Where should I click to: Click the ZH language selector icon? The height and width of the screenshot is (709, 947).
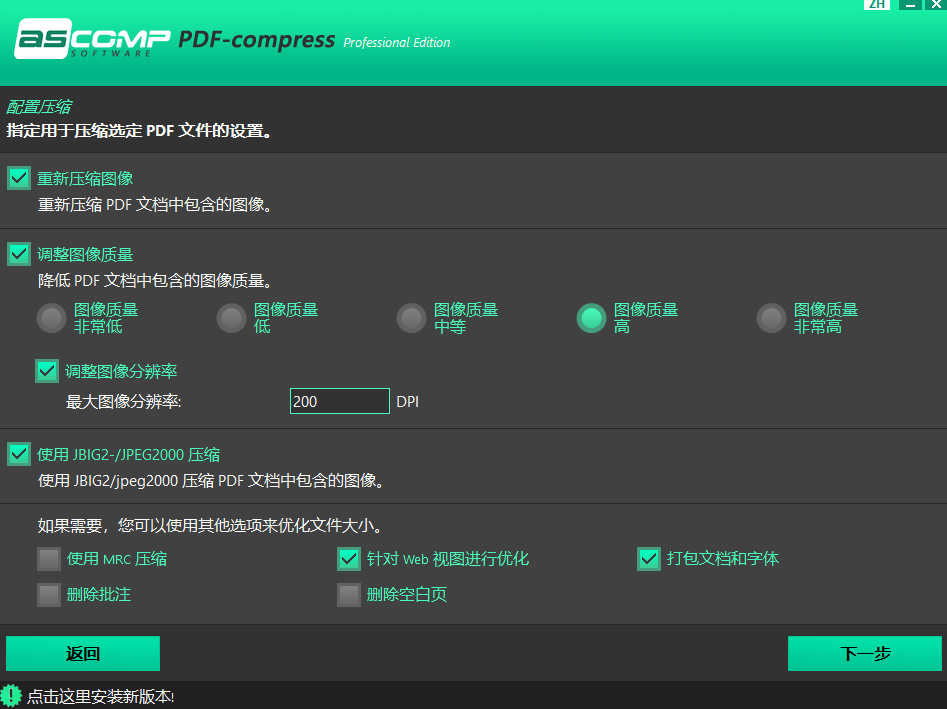coord(877,4)
